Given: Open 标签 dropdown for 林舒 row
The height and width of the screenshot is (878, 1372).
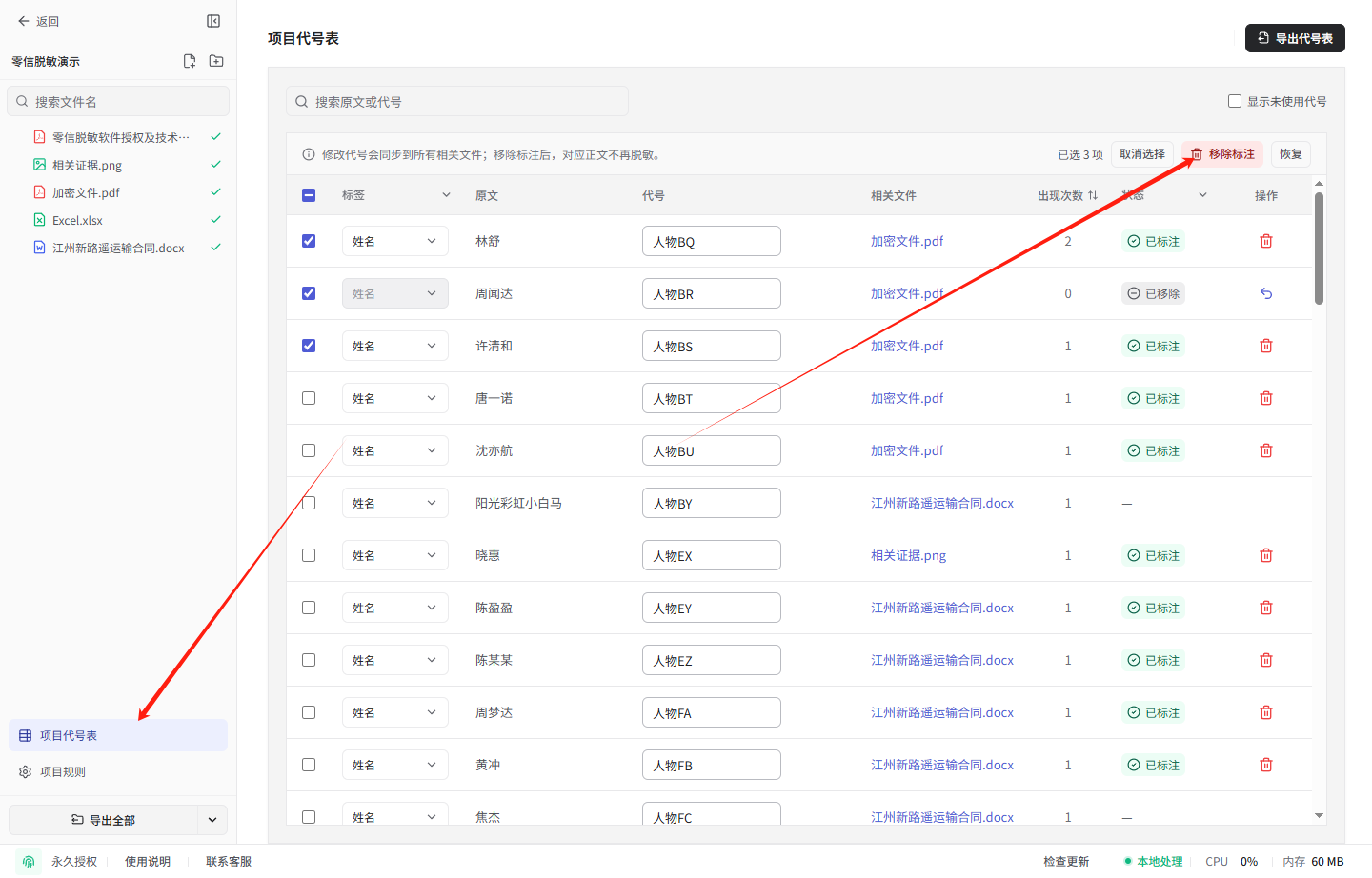Looking at the screenshot, I should tap(395, 241).
